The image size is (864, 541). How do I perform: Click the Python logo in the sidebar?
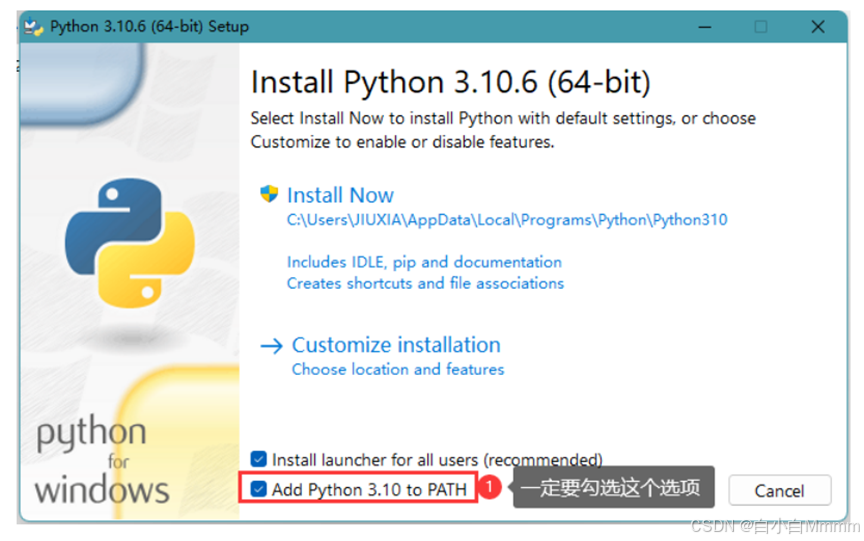pyautogui.click(x=129, y=242)
